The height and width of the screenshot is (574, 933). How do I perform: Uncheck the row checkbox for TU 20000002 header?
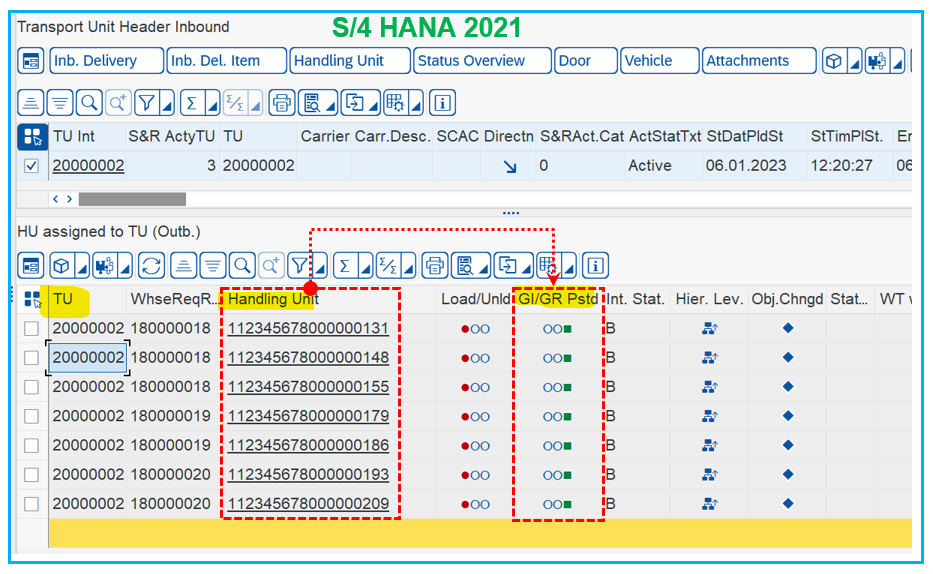click(31, 166)
